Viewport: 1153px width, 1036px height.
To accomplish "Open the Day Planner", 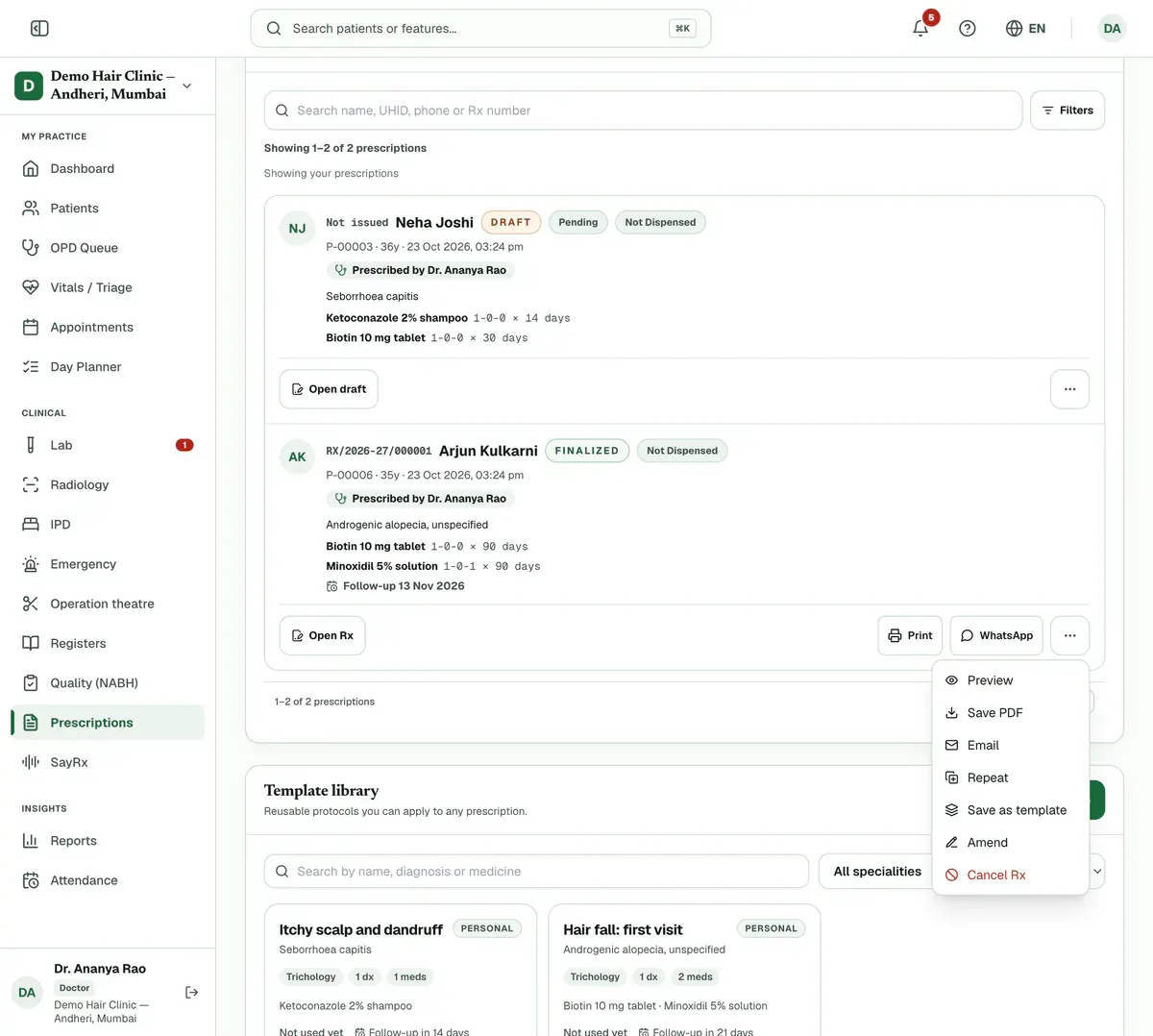I will [x=108, y=367].
